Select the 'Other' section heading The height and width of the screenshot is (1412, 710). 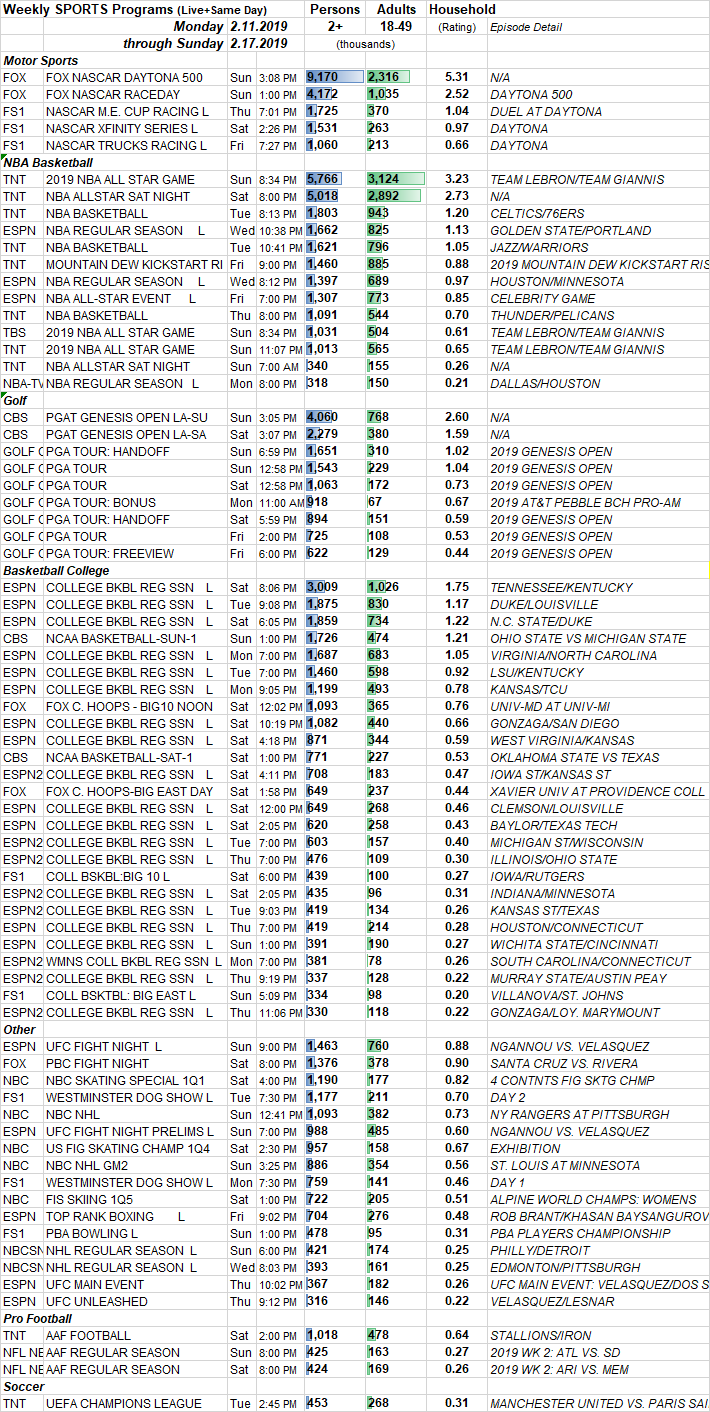tap(19, 1029)
